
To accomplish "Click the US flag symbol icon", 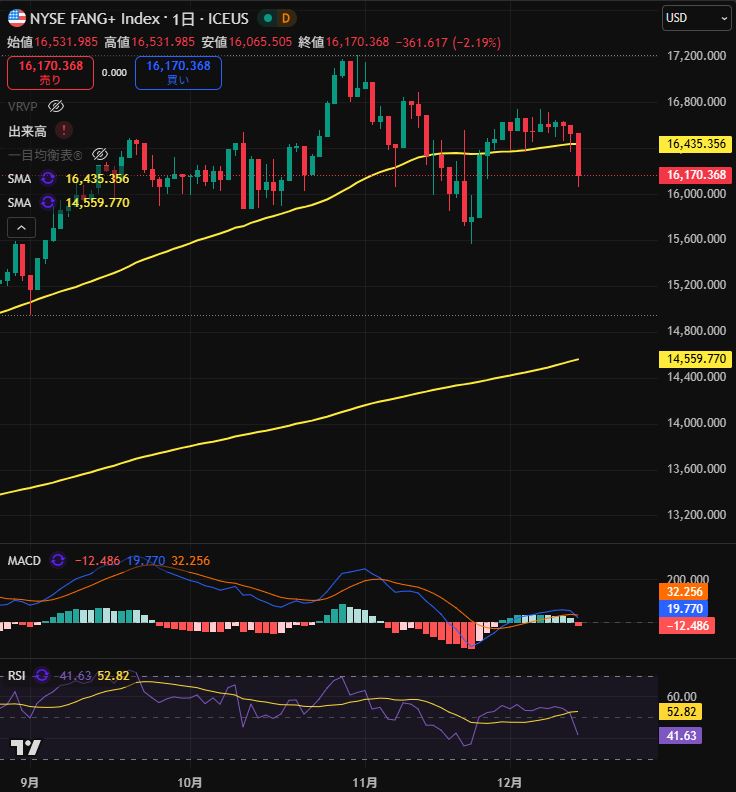I will [x=16, y=18].
